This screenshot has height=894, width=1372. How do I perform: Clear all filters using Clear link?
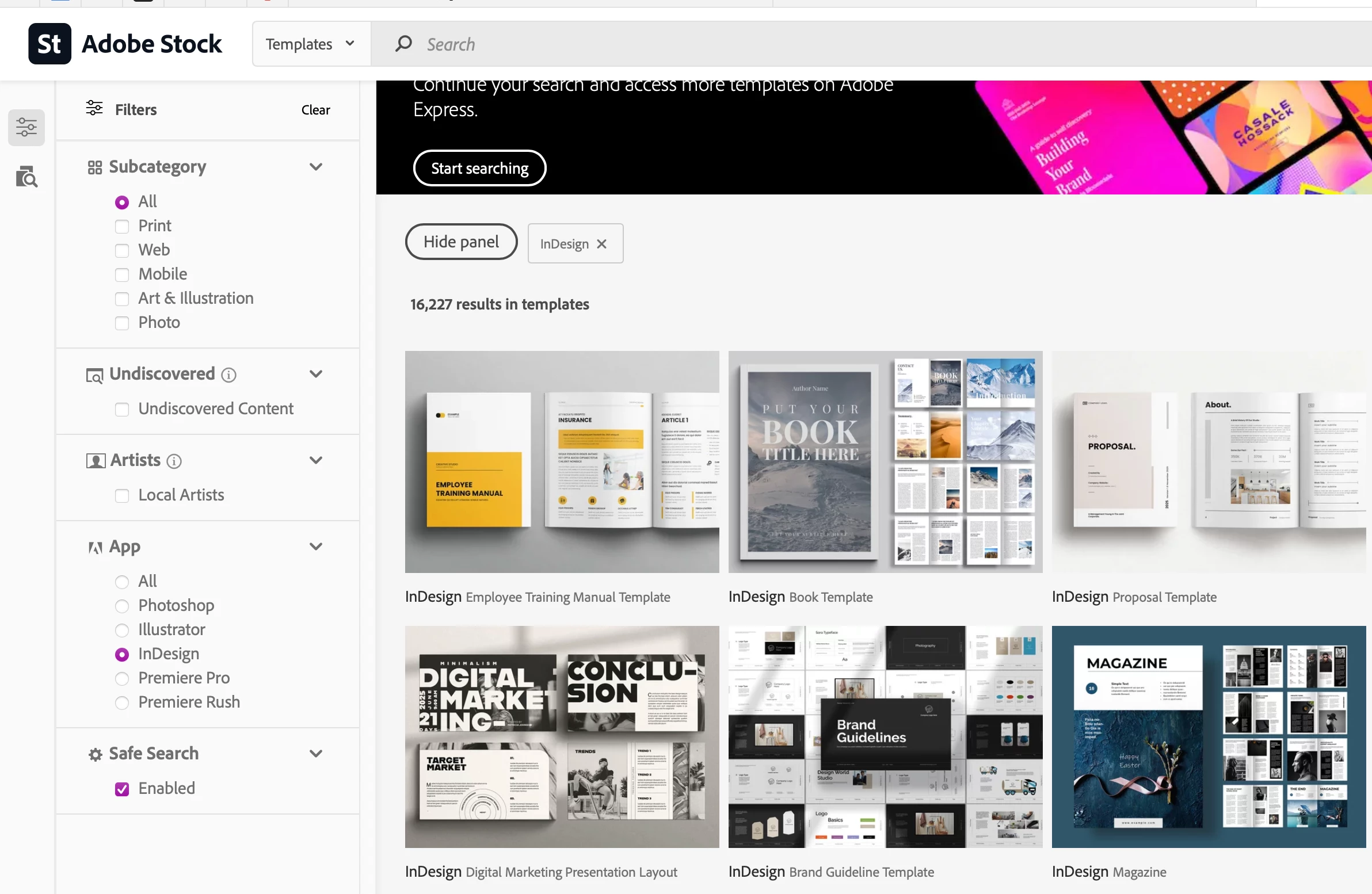pyautogui.click(x=315, y=109)
